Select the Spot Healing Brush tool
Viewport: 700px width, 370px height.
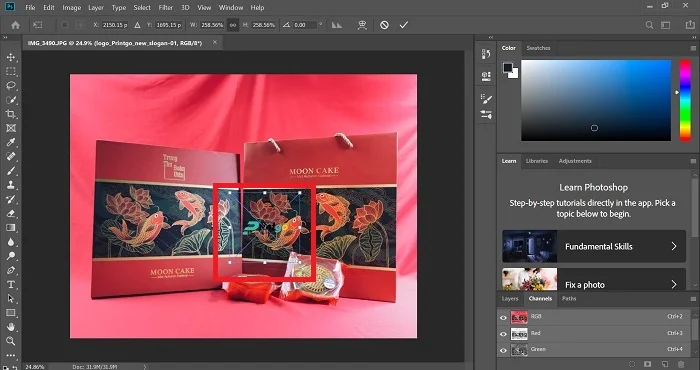tap(11, 157)
